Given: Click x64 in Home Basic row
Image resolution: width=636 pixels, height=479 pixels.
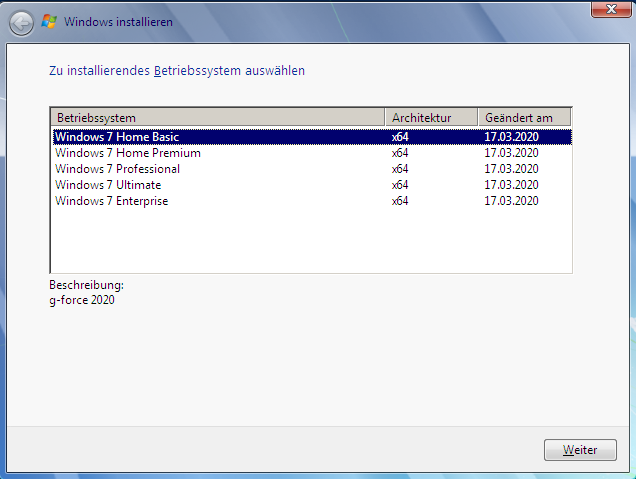Looking at the screenshot, I should pyautogui.click(x=400, y=137).
